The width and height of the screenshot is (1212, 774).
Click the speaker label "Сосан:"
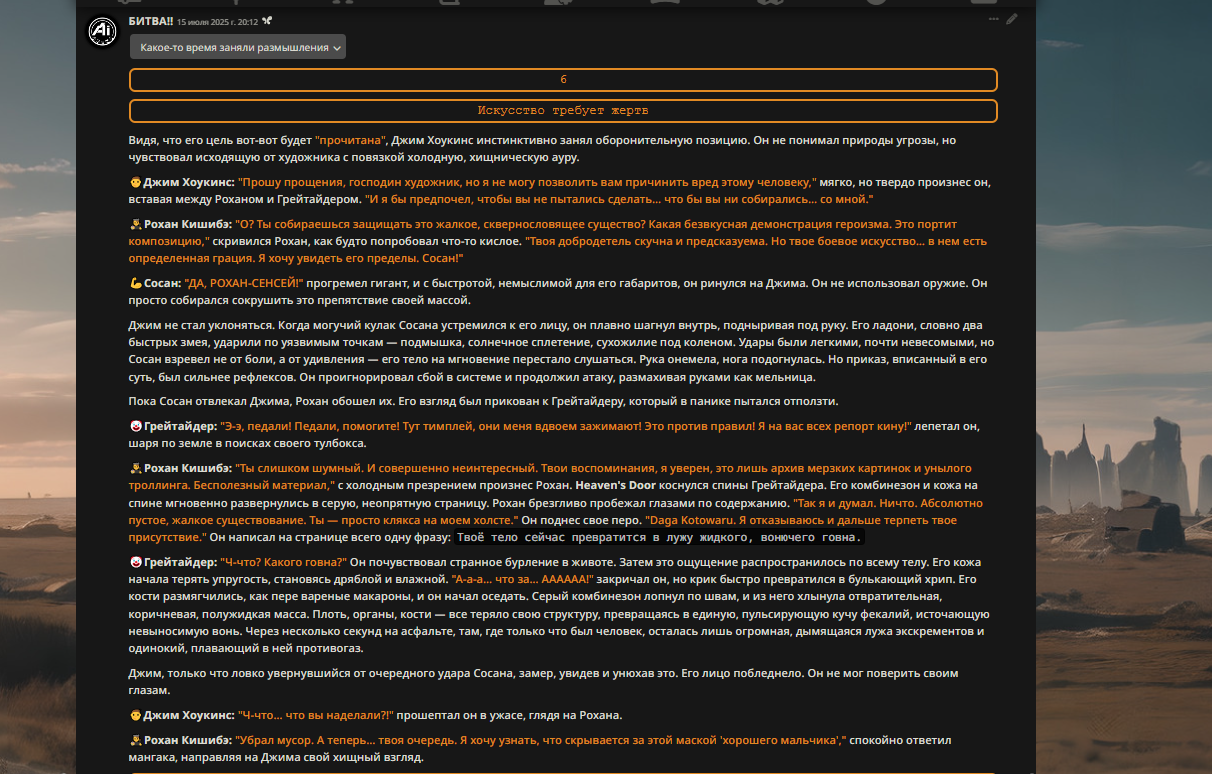(x=162, y=284)
